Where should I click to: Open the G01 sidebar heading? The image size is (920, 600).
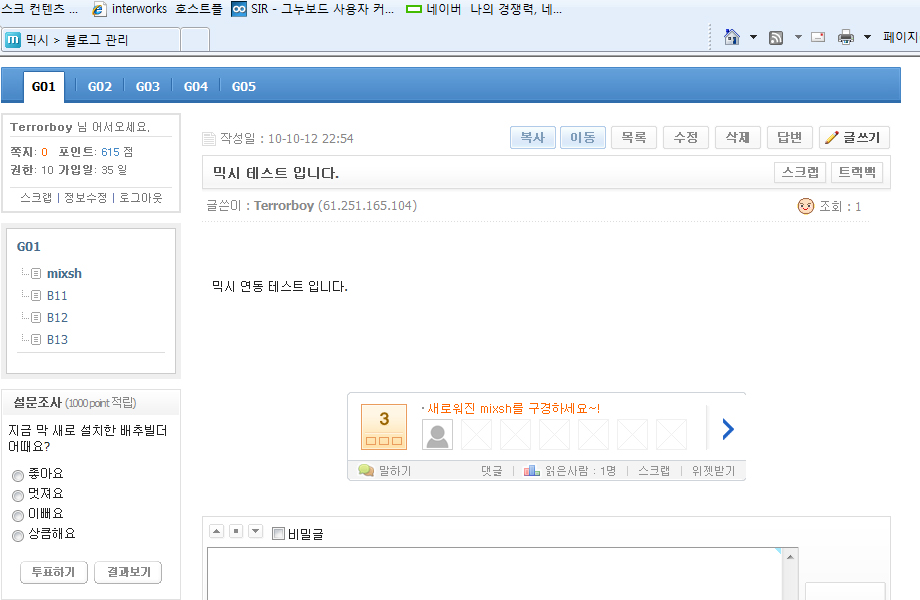tap(29, 246)
